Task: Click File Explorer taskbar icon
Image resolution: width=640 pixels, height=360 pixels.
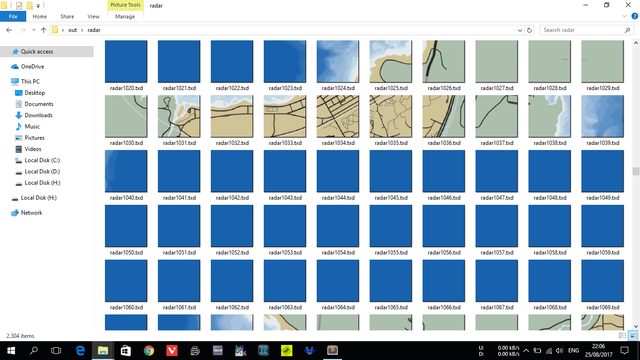Action: [103, 351]
